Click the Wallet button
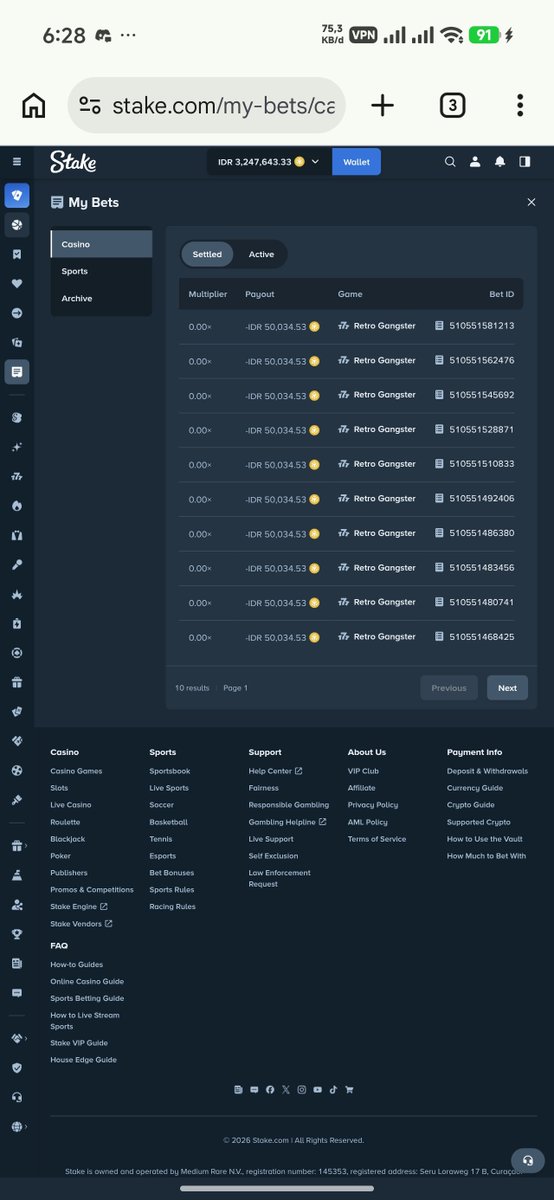The height and width of the screenshot is (1200, 554). [356, 161]
